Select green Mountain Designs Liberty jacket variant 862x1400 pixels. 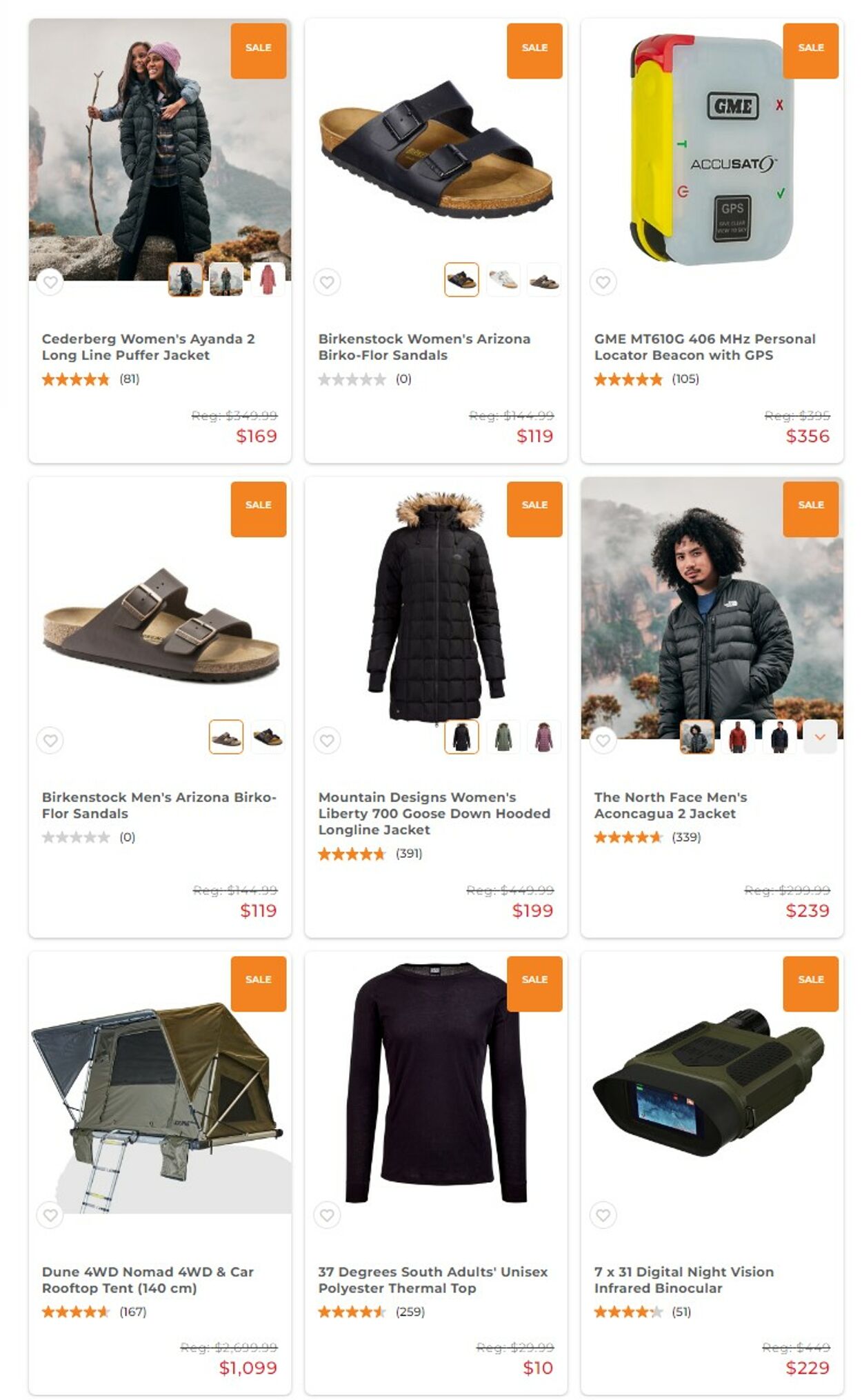pyautogui.click(x=503, y=737)
